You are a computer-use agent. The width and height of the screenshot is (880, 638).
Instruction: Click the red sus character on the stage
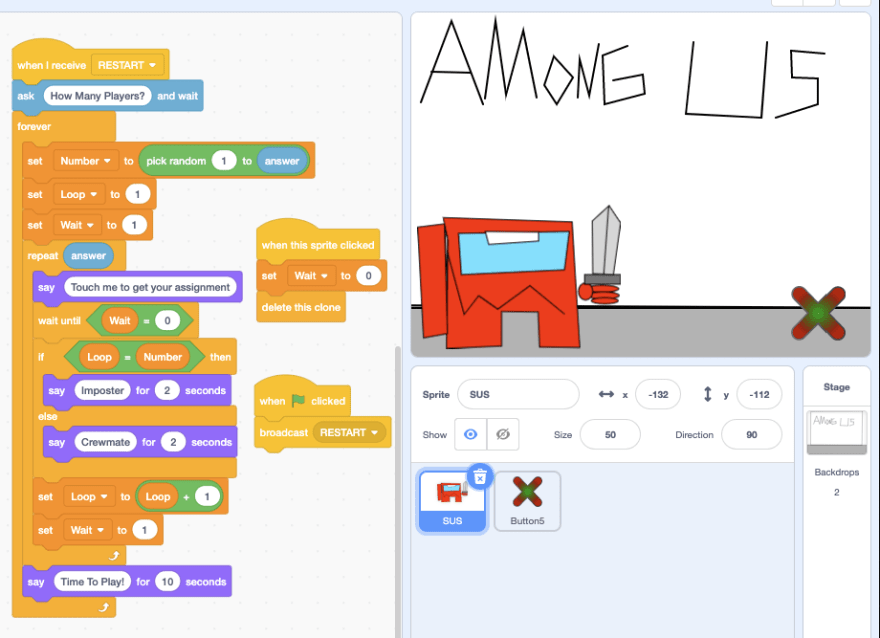point(498,283)
